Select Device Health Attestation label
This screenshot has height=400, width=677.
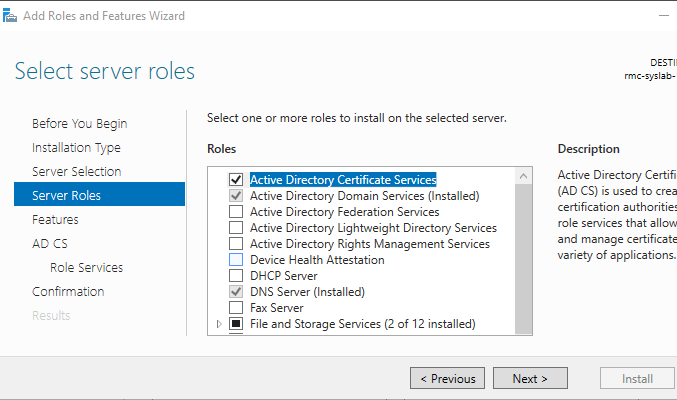click(317, 260)
